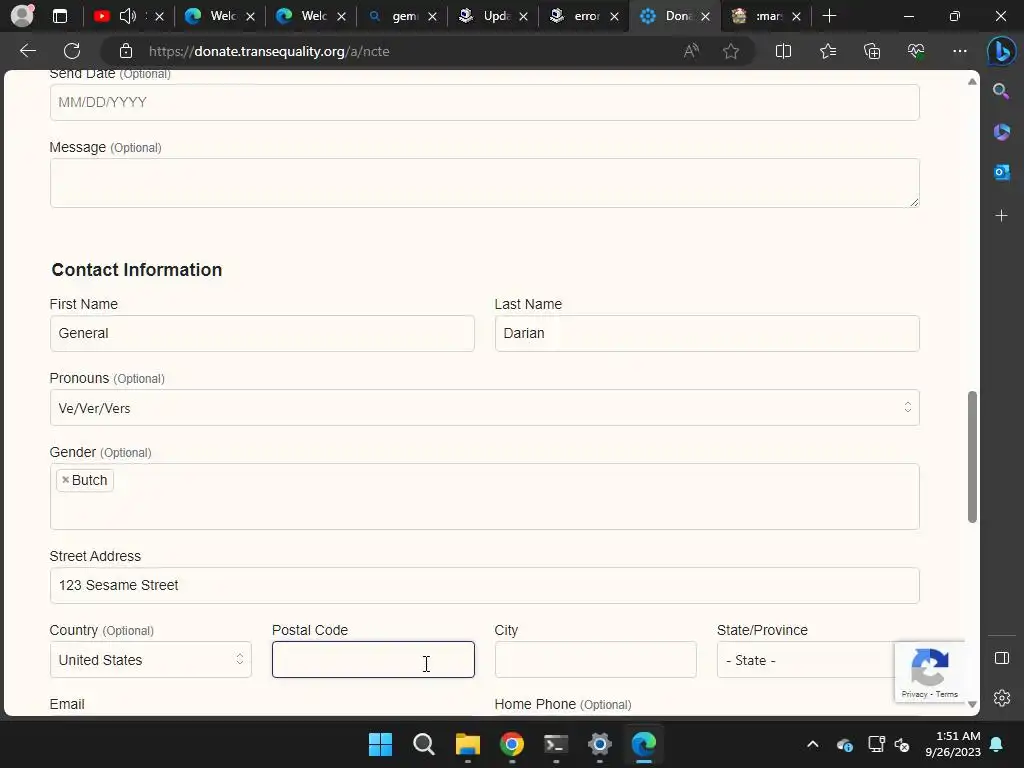
Task: Add this page to favorites star
Action: coord(731,51)
